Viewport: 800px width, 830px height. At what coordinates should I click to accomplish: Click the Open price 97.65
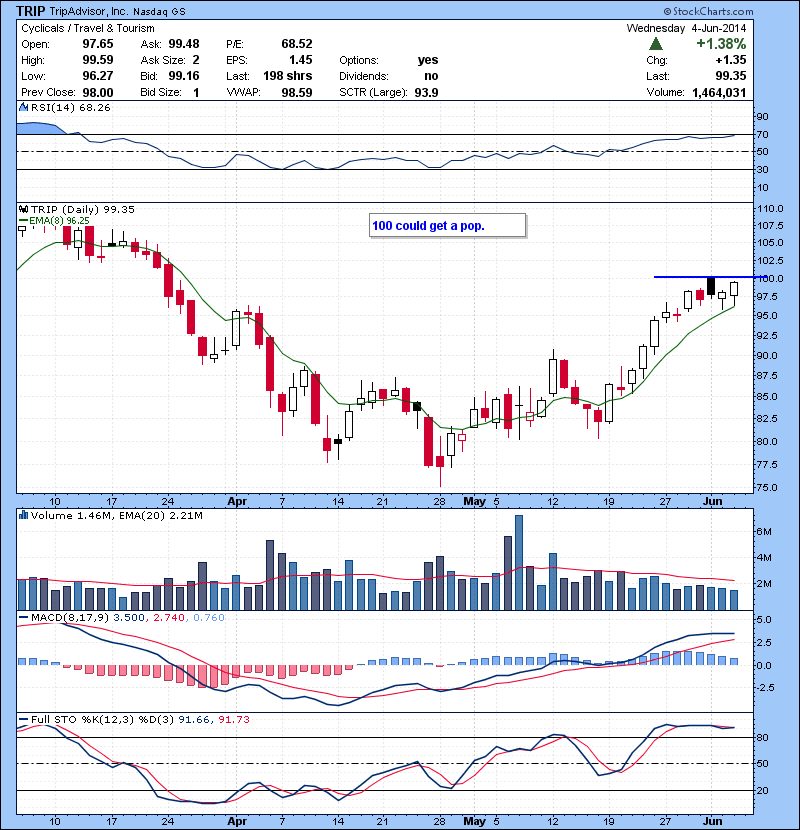point(98,44)
